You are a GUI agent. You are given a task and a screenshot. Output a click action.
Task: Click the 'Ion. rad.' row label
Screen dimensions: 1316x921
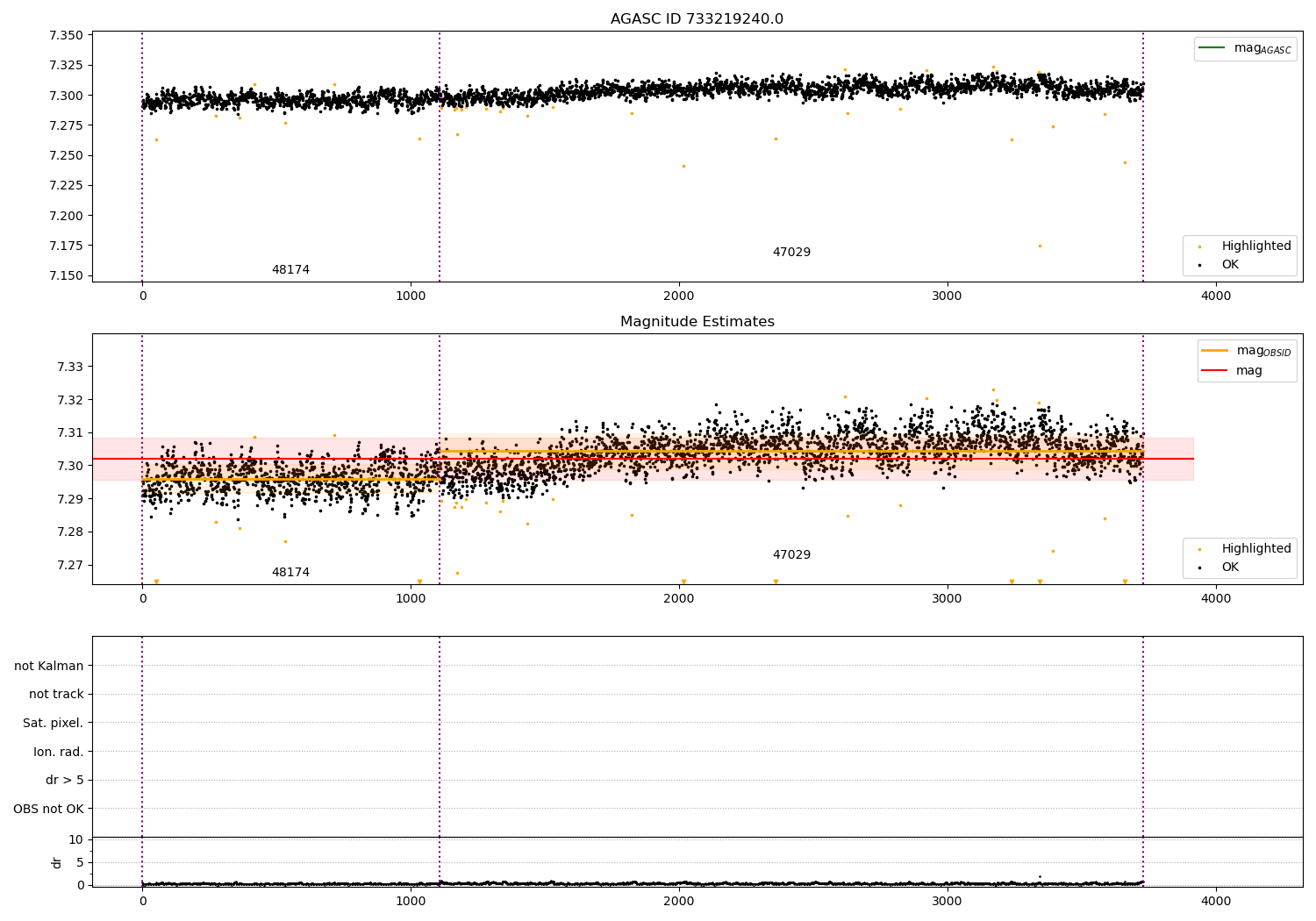[59, 752]
